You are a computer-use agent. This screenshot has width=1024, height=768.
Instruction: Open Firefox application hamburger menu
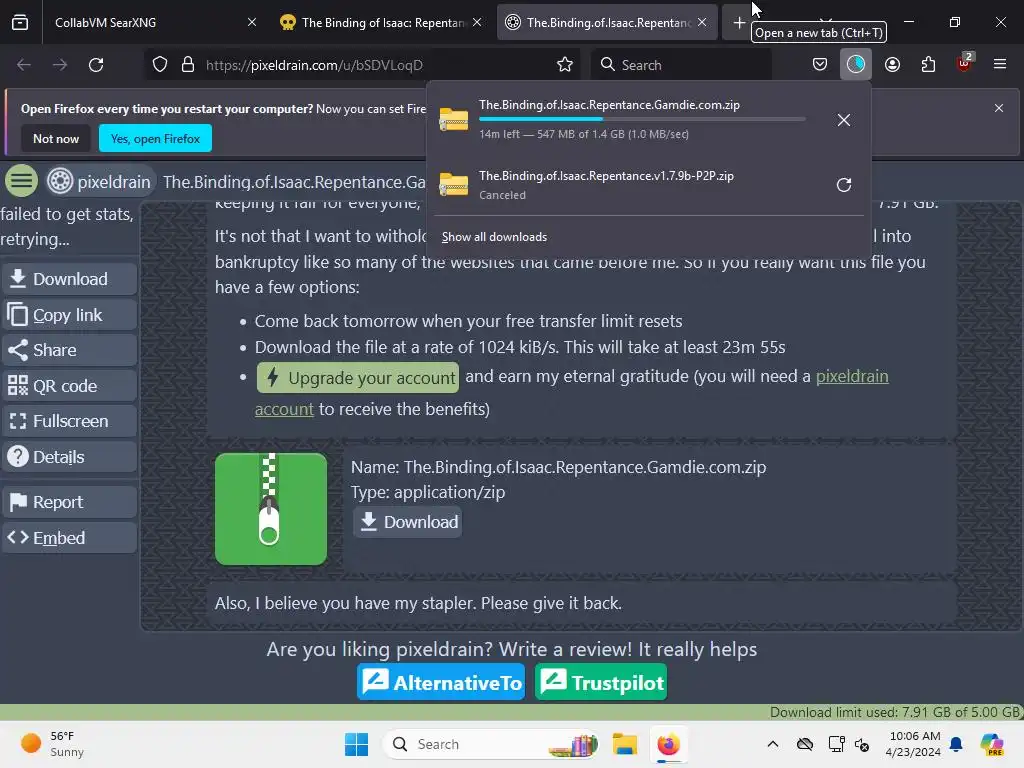tap(1000, 65)
